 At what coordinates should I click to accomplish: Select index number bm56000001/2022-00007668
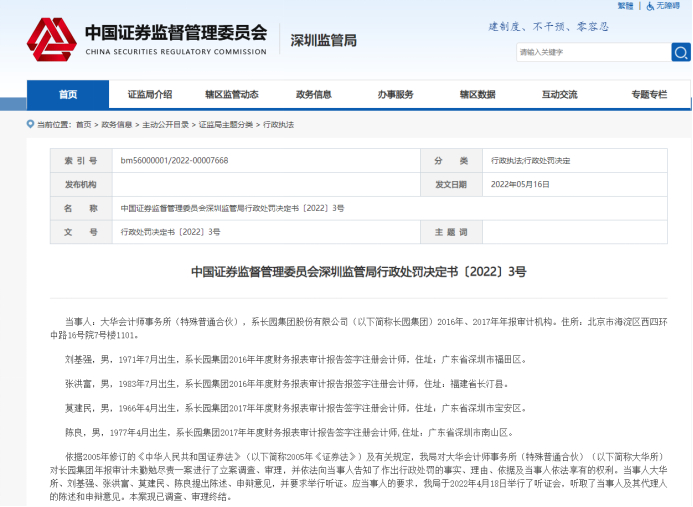tap(175, 160)
